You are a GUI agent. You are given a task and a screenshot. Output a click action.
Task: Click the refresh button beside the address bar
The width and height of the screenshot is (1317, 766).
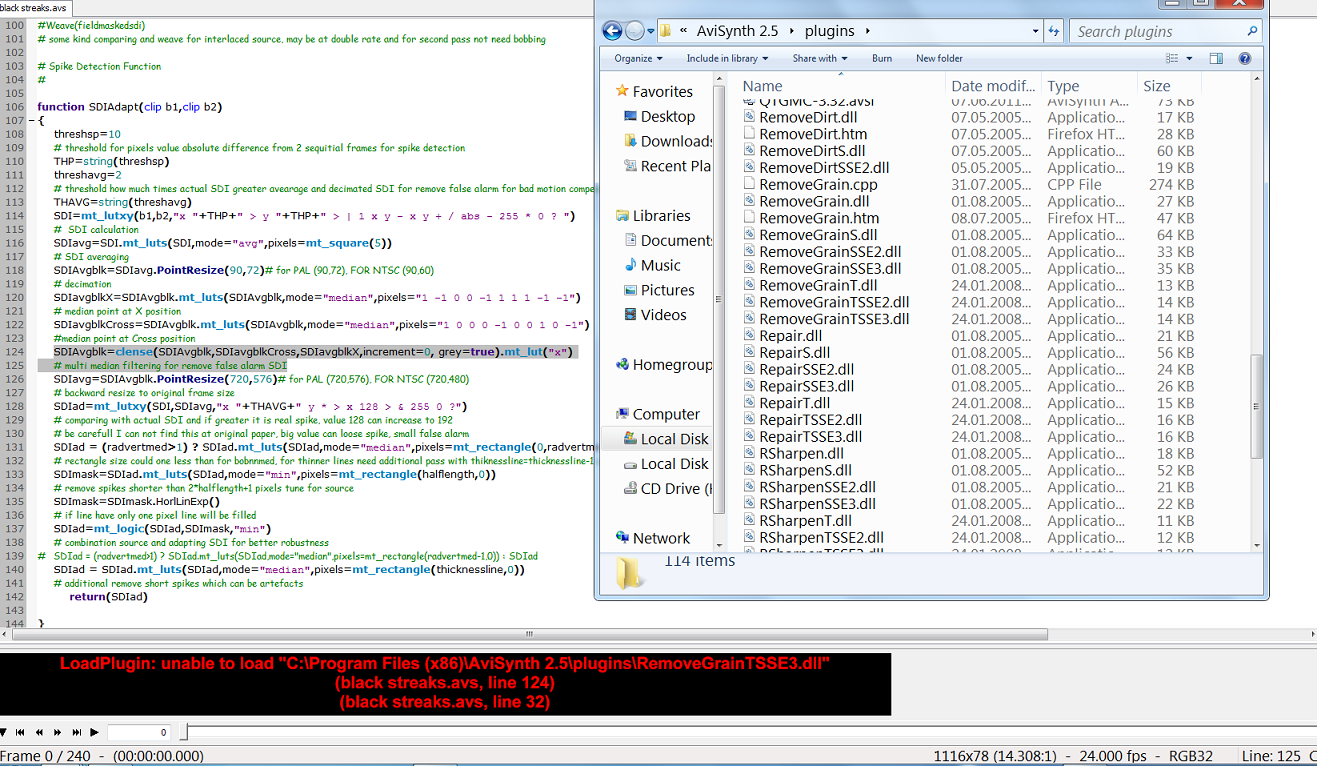tap(1054, 32)
